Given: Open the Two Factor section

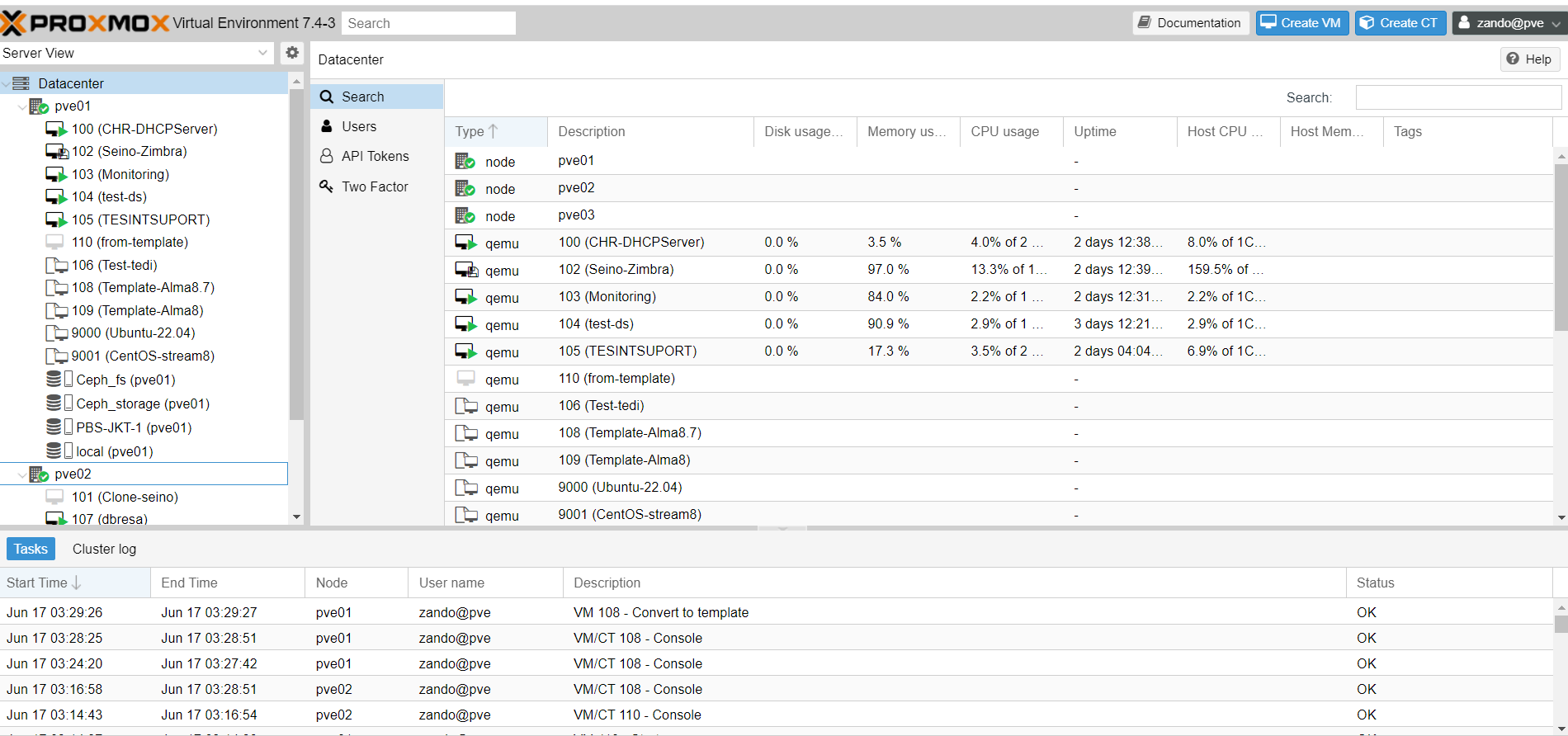Looking at the screenshot, I should coord(377,186).
